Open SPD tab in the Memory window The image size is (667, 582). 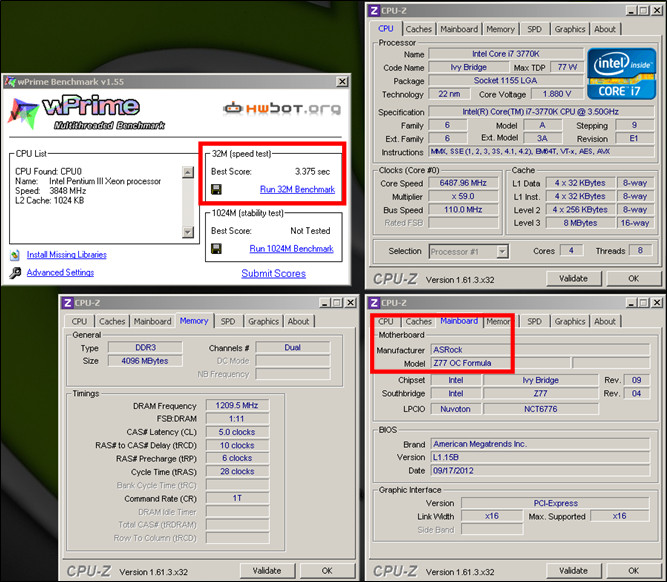(x=228, y=321)
